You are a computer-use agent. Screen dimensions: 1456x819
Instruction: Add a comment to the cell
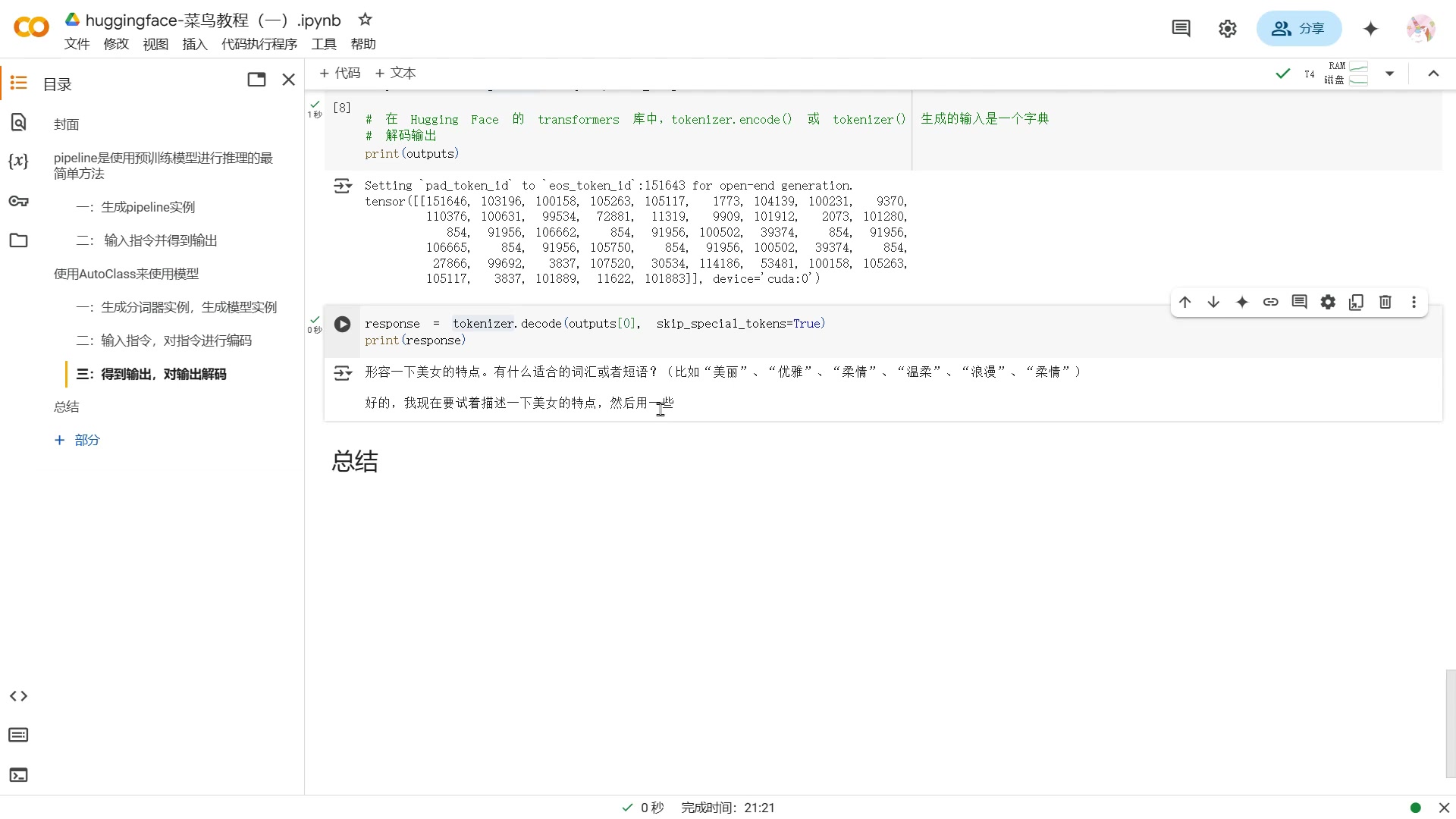[x=1299, y=302]
